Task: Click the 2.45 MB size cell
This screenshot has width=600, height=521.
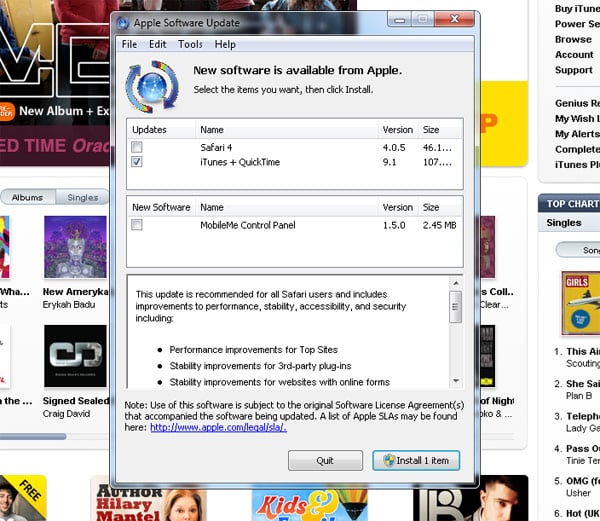Action: [x=439, y=225]
